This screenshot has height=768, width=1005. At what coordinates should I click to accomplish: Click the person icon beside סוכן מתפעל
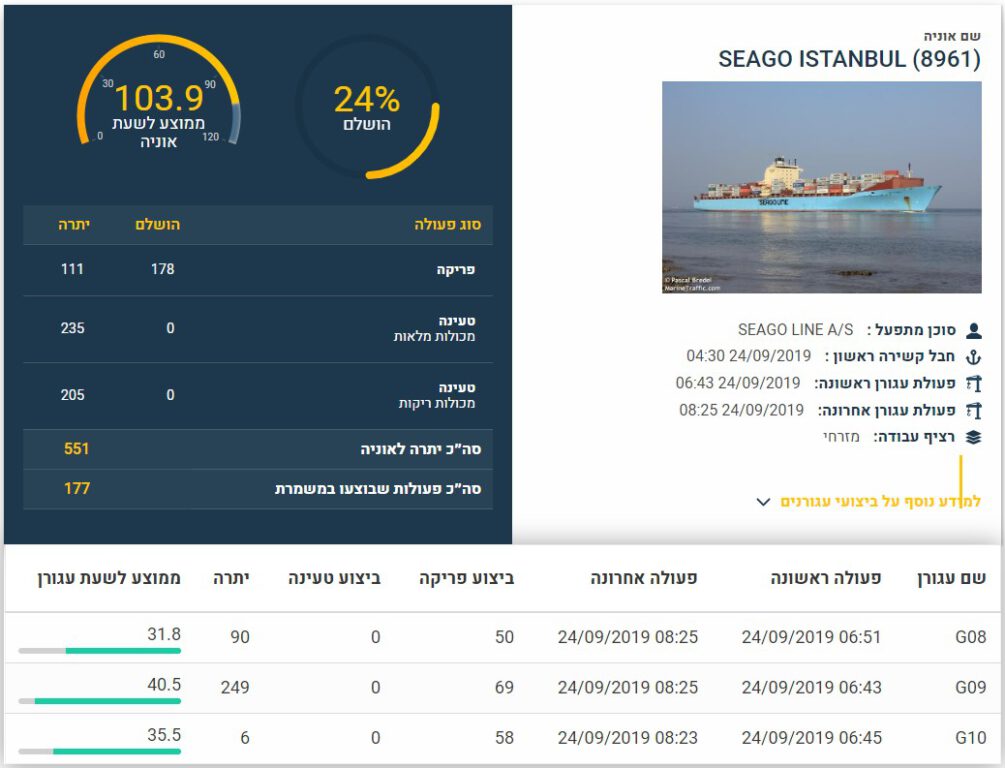973,330
